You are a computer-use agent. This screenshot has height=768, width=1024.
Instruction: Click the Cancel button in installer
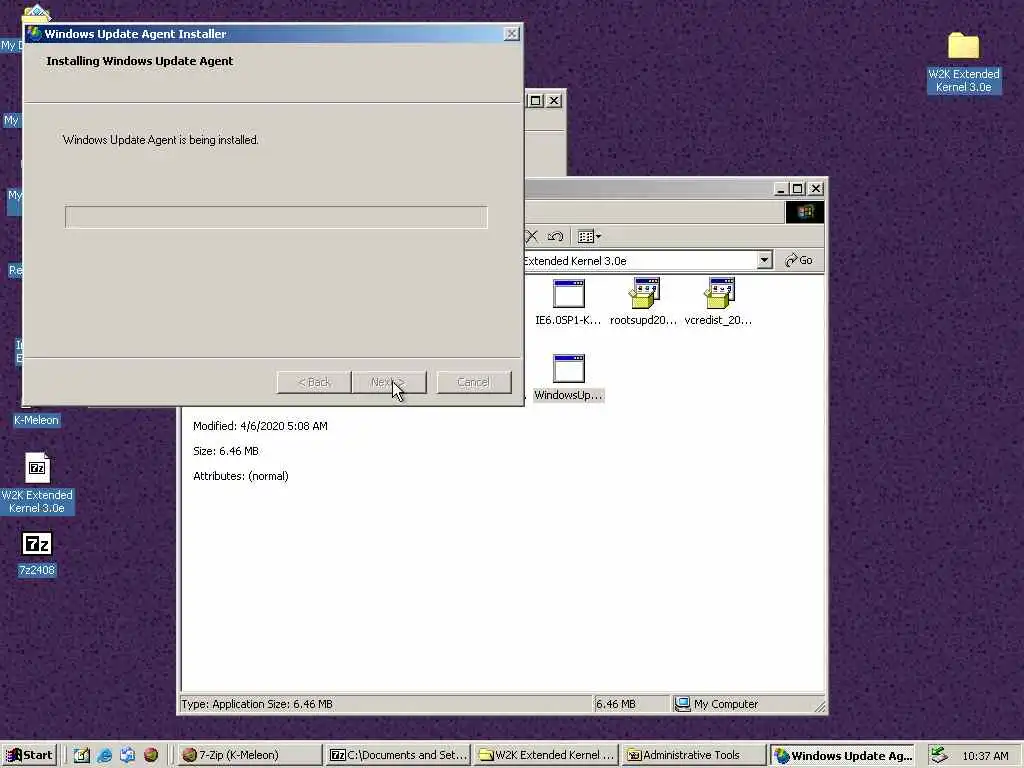(473, 382)
